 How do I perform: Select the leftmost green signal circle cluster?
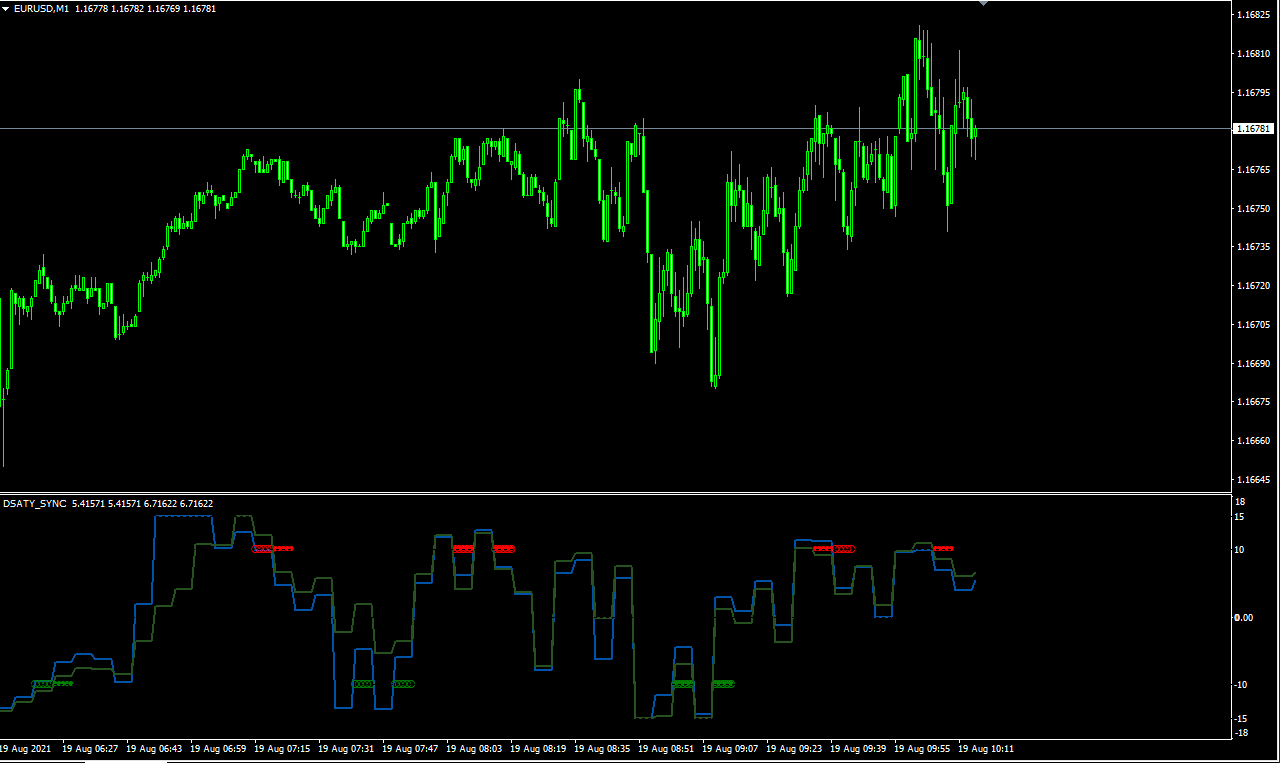coord(52,684)
